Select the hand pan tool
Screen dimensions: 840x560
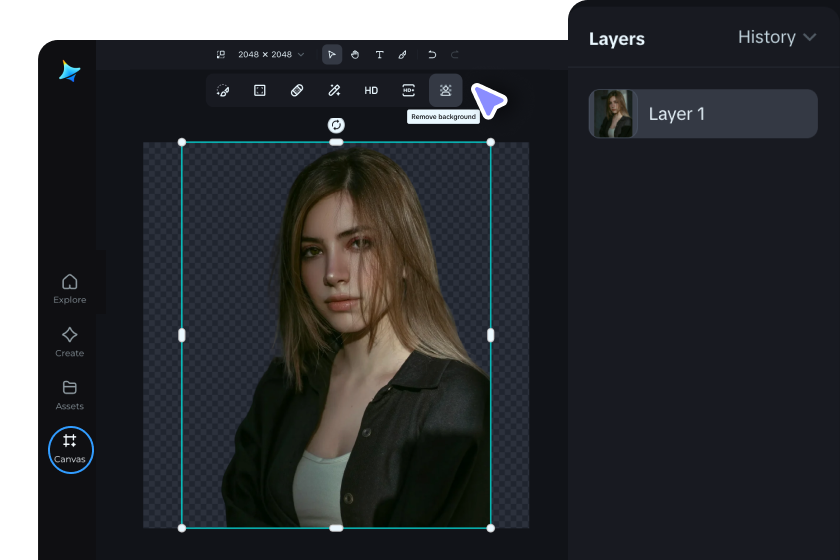coord(355,54)
